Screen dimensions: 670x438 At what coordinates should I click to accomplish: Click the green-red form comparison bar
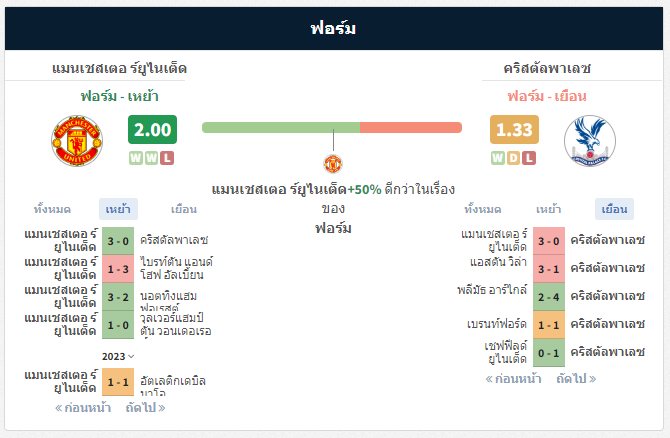click(332, 127)
